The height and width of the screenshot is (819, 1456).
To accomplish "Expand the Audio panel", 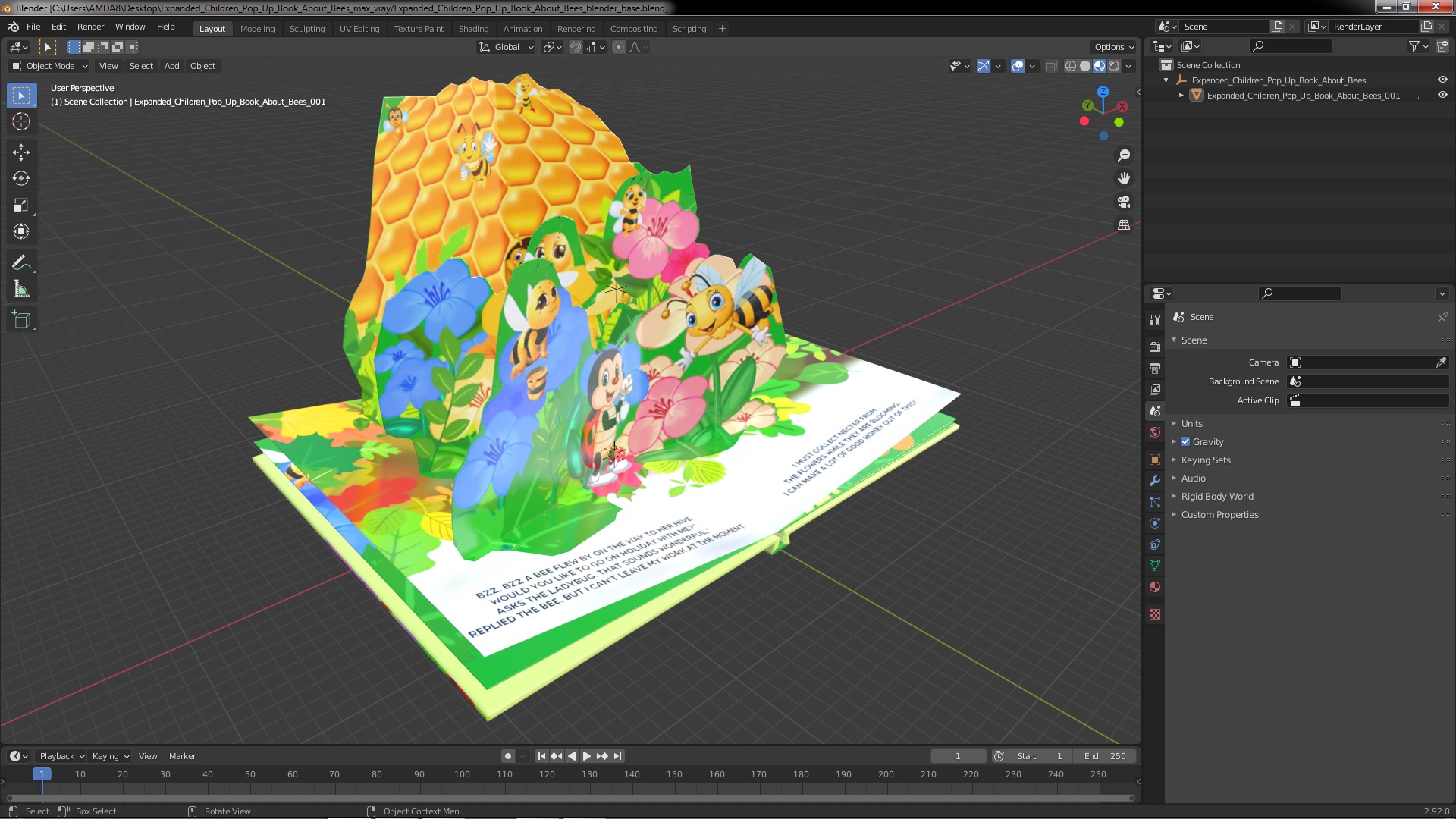I will [x=1193, y=478].
